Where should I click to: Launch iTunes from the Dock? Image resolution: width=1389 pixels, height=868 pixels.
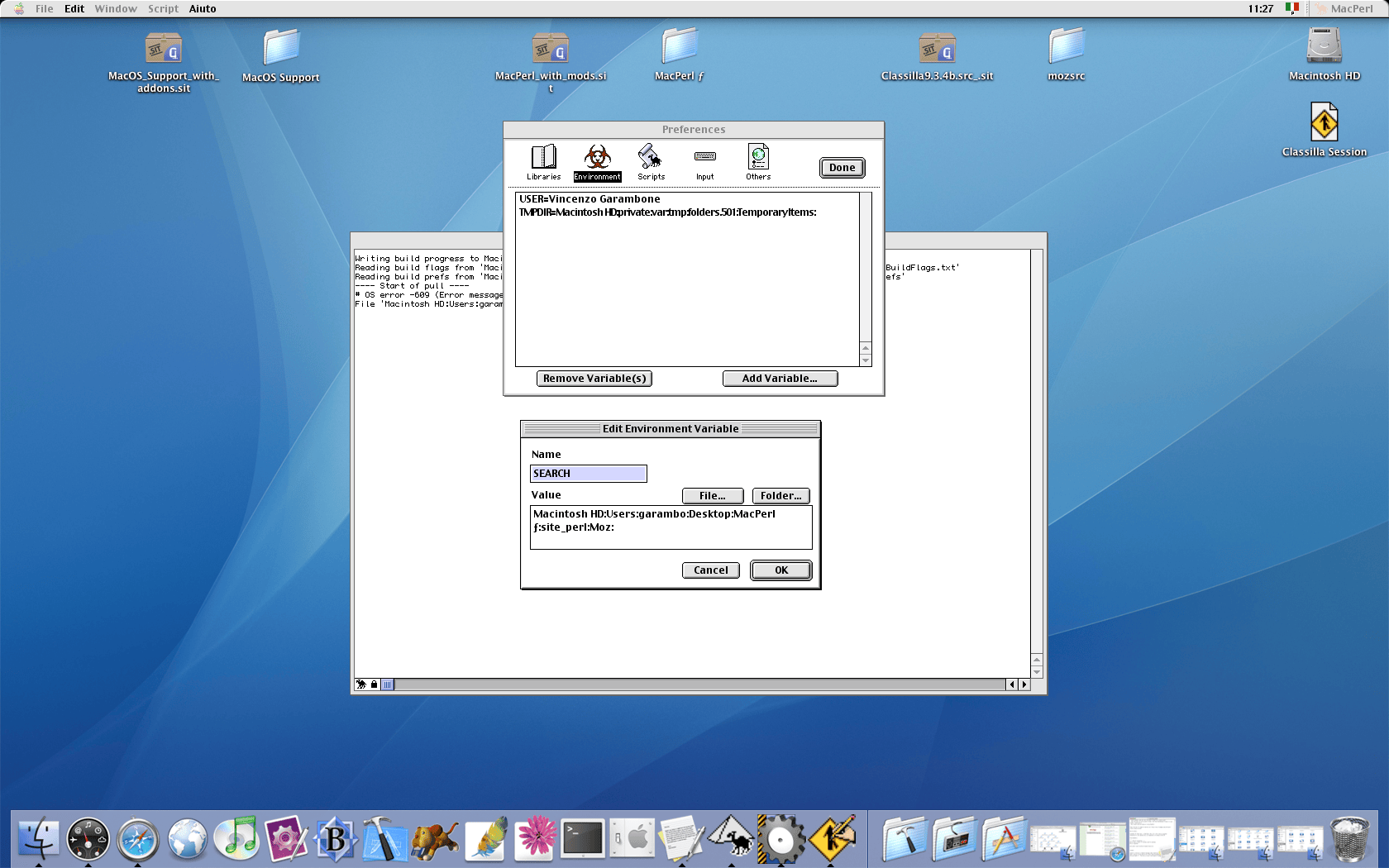click(x=237, y=839)
